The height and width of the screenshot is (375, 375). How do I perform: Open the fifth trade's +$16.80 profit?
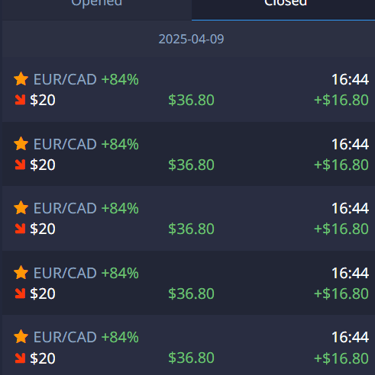(341, 358)
